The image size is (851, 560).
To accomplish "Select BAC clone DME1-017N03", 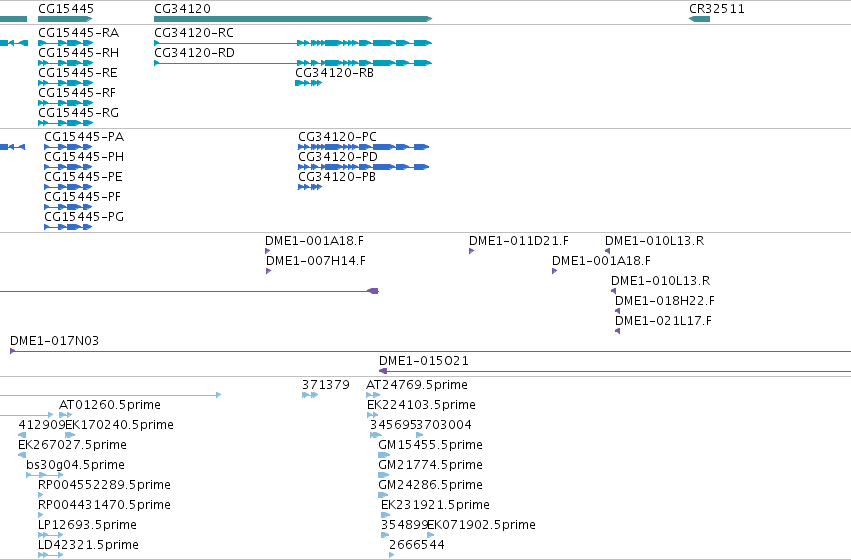I will (x=54, y=341).
